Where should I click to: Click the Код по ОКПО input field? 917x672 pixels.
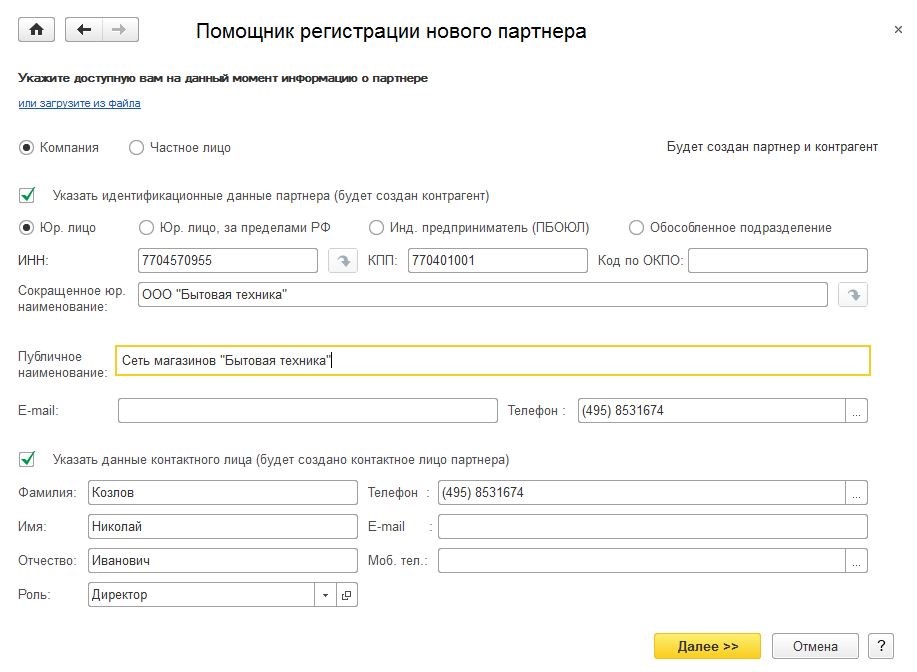pyautogui.click(x=778, y=261)
